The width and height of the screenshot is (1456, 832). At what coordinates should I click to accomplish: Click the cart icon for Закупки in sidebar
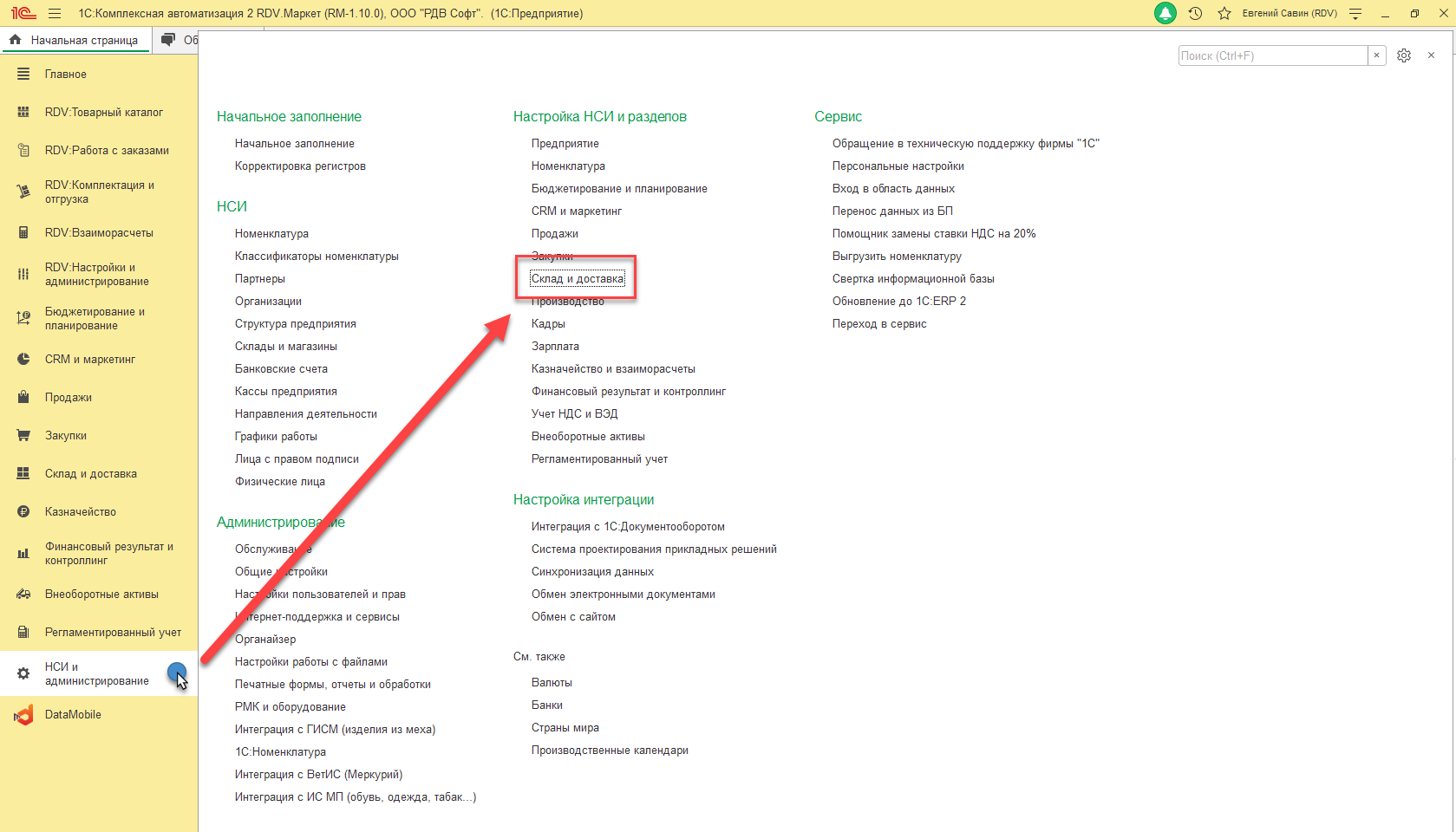[23, 436]
